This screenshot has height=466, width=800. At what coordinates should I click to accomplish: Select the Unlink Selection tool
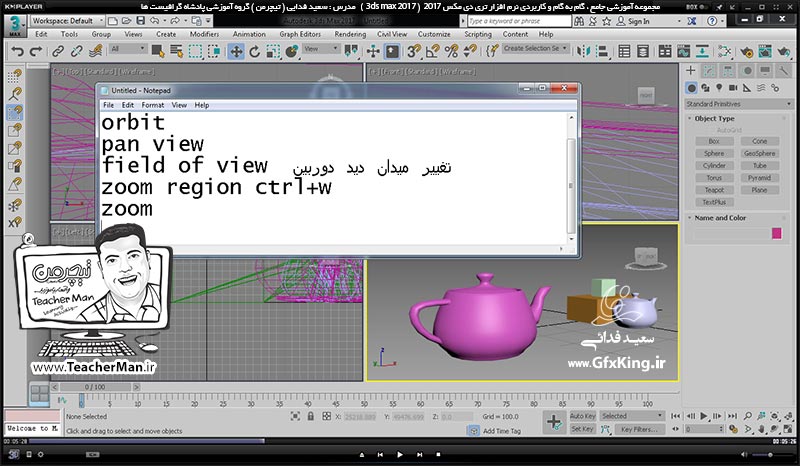click(x=77, y=52)
